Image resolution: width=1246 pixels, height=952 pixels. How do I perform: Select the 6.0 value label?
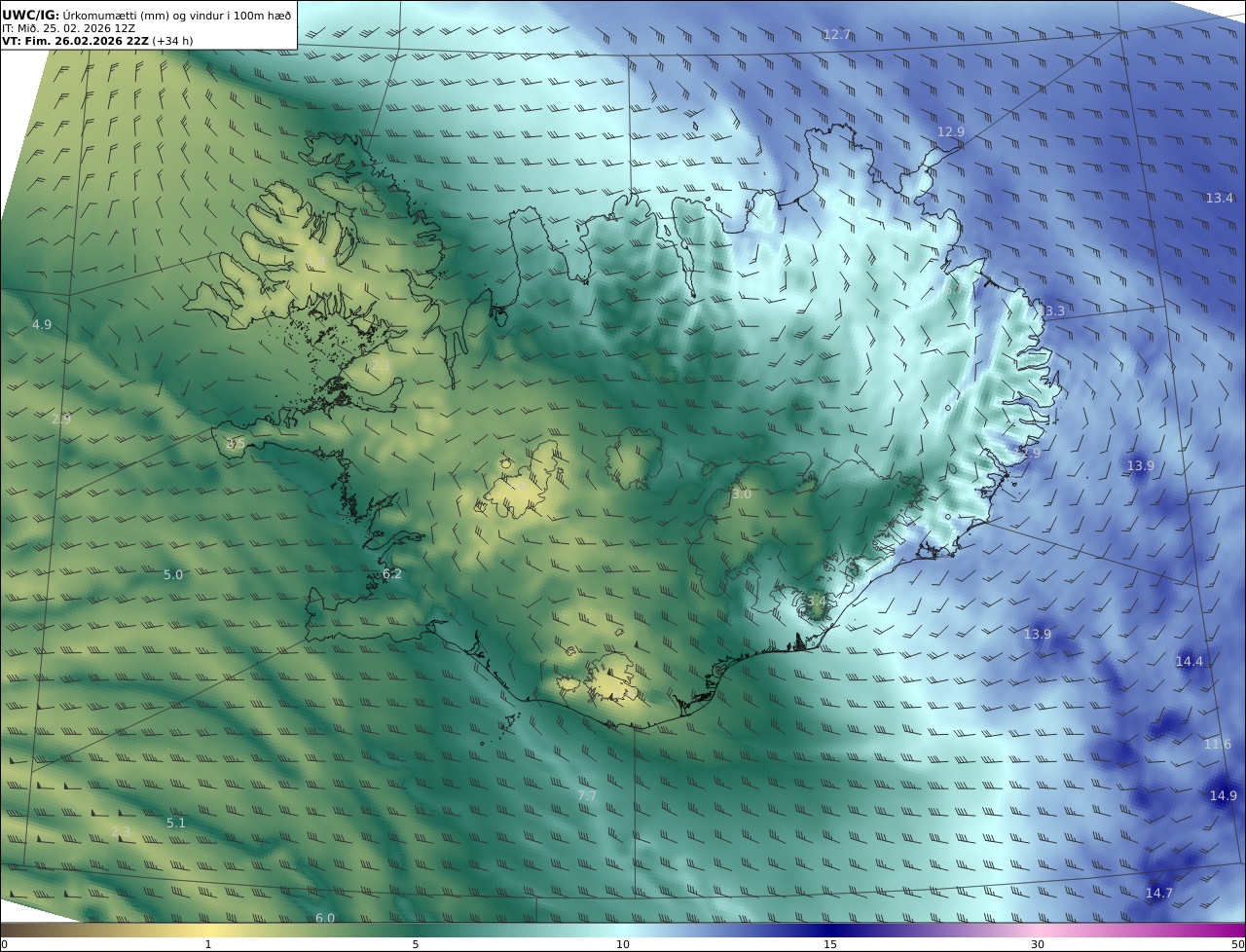325,918
